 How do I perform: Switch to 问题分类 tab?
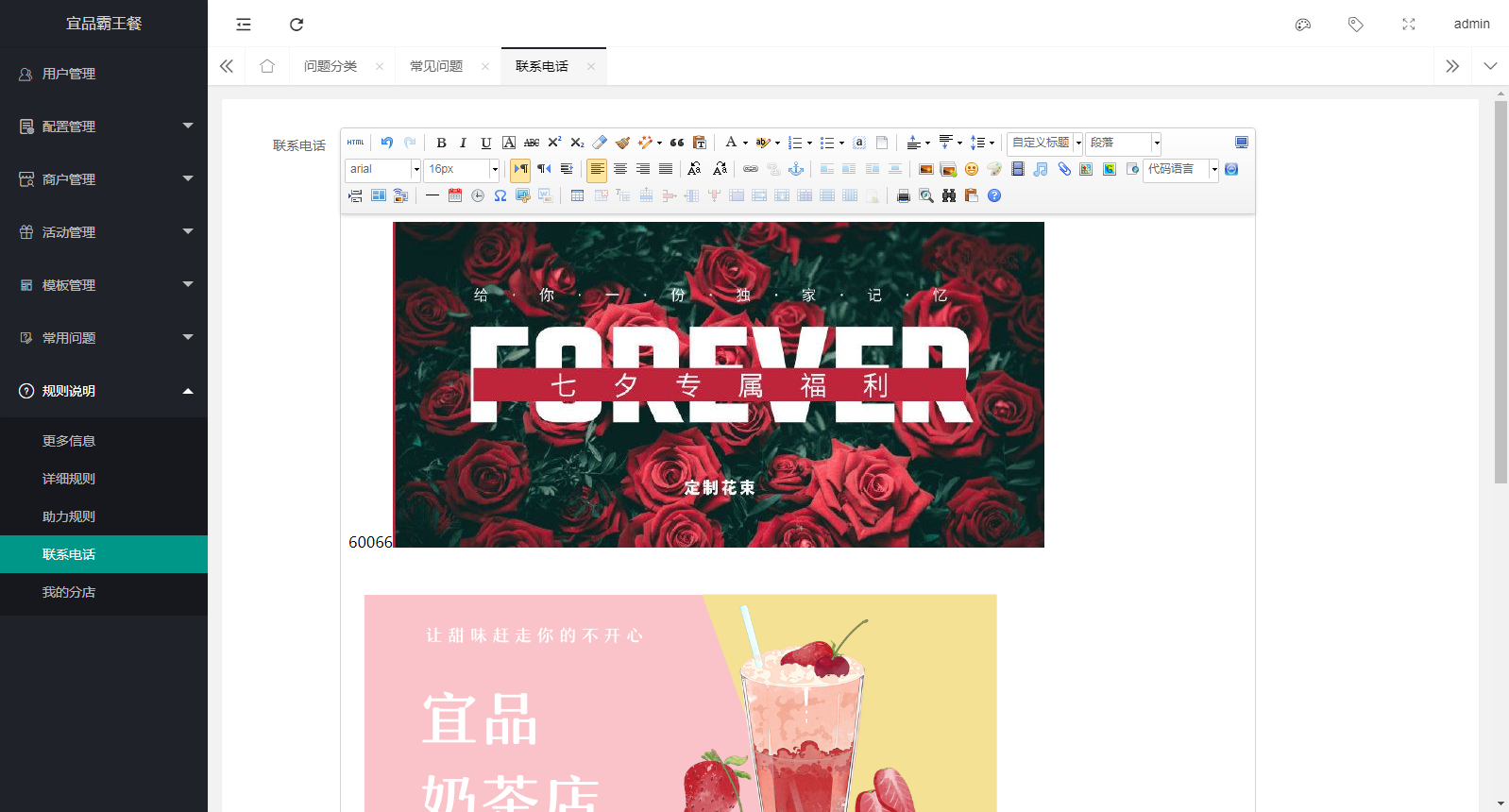(x=331, y=66)
